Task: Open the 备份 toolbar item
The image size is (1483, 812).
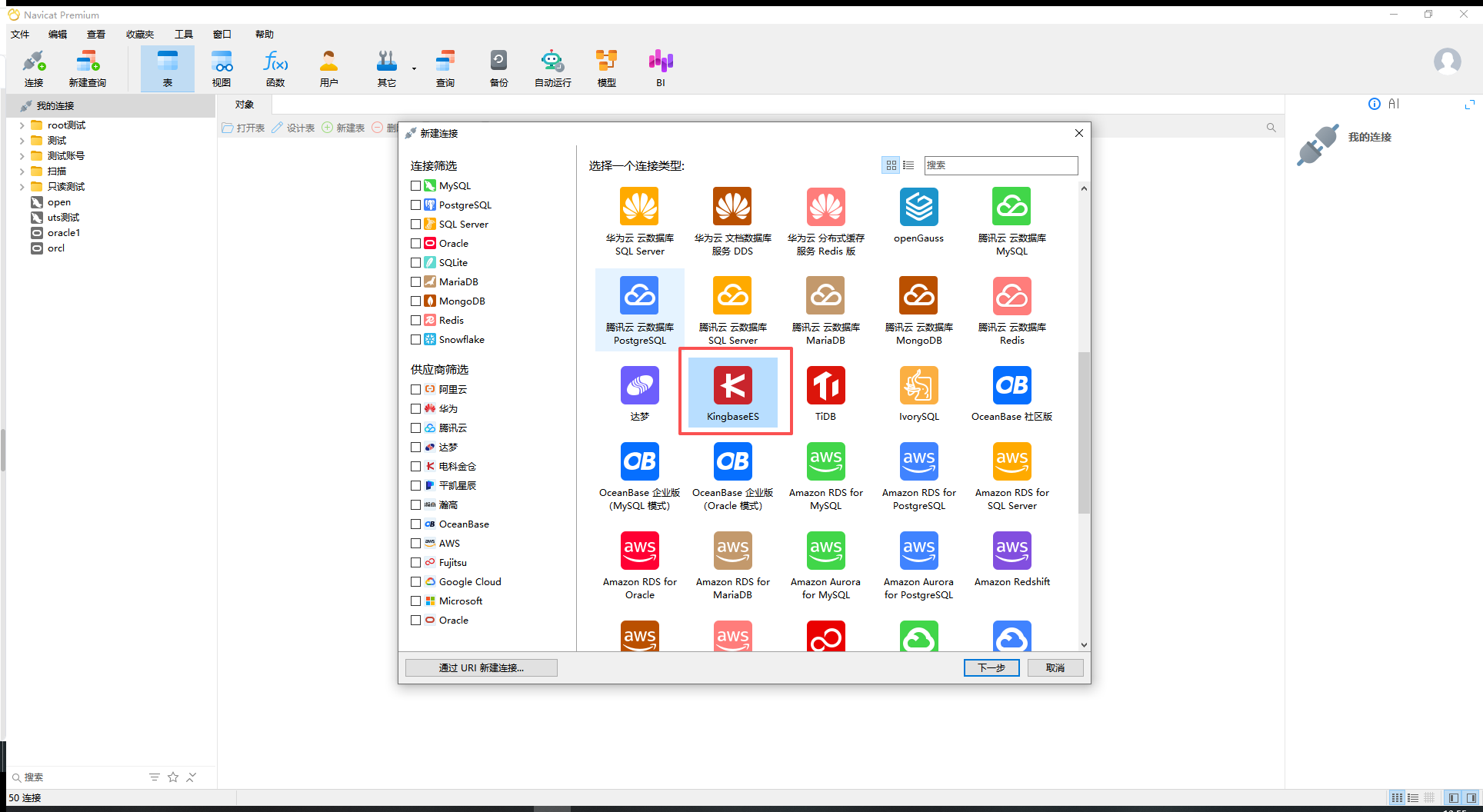Action: point(498,68)
